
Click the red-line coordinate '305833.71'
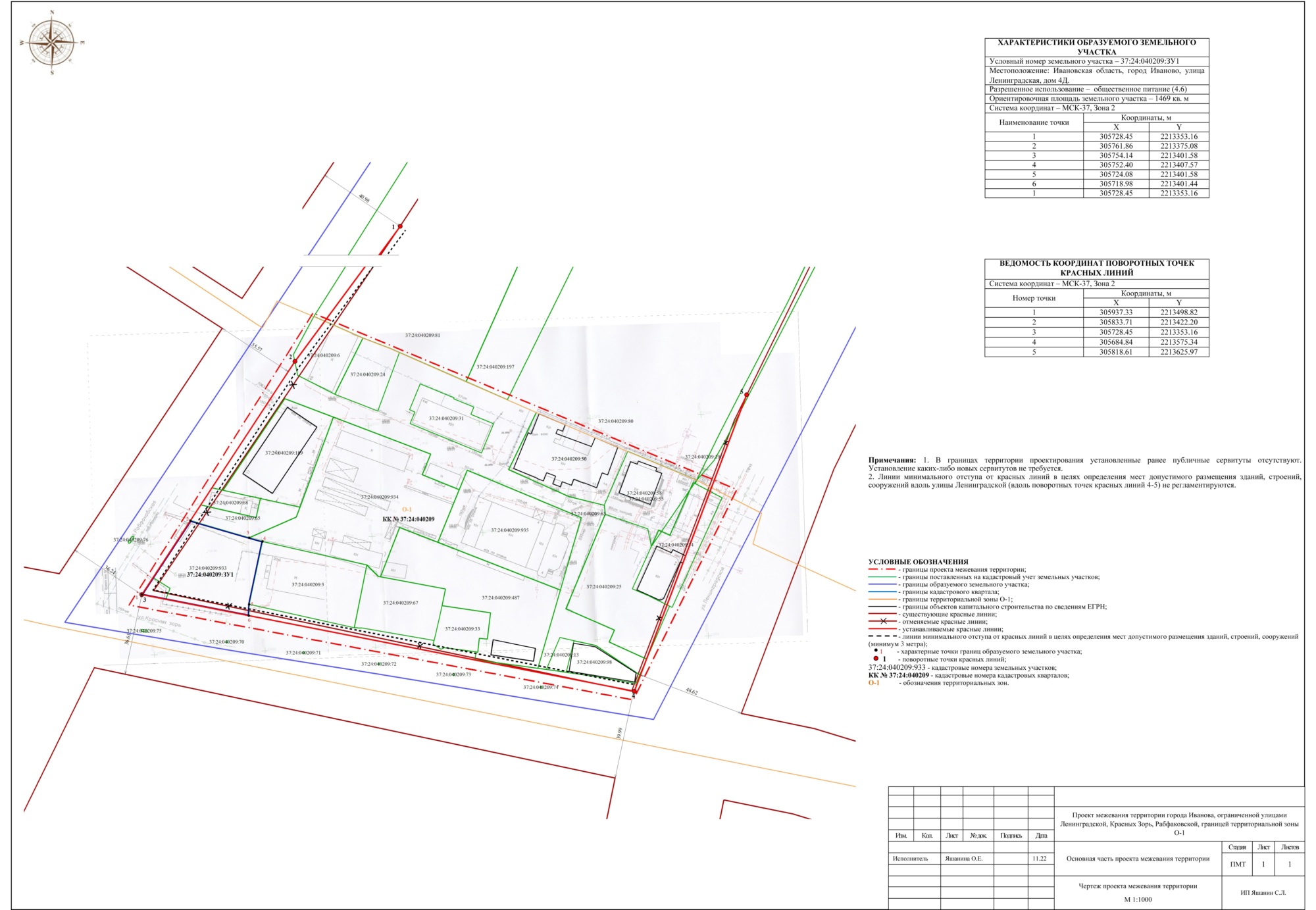point(1116,322)
